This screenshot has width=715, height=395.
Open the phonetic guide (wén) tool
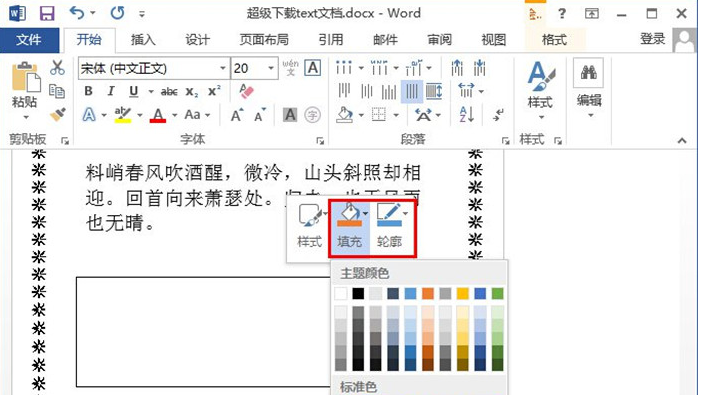[290, 68]
